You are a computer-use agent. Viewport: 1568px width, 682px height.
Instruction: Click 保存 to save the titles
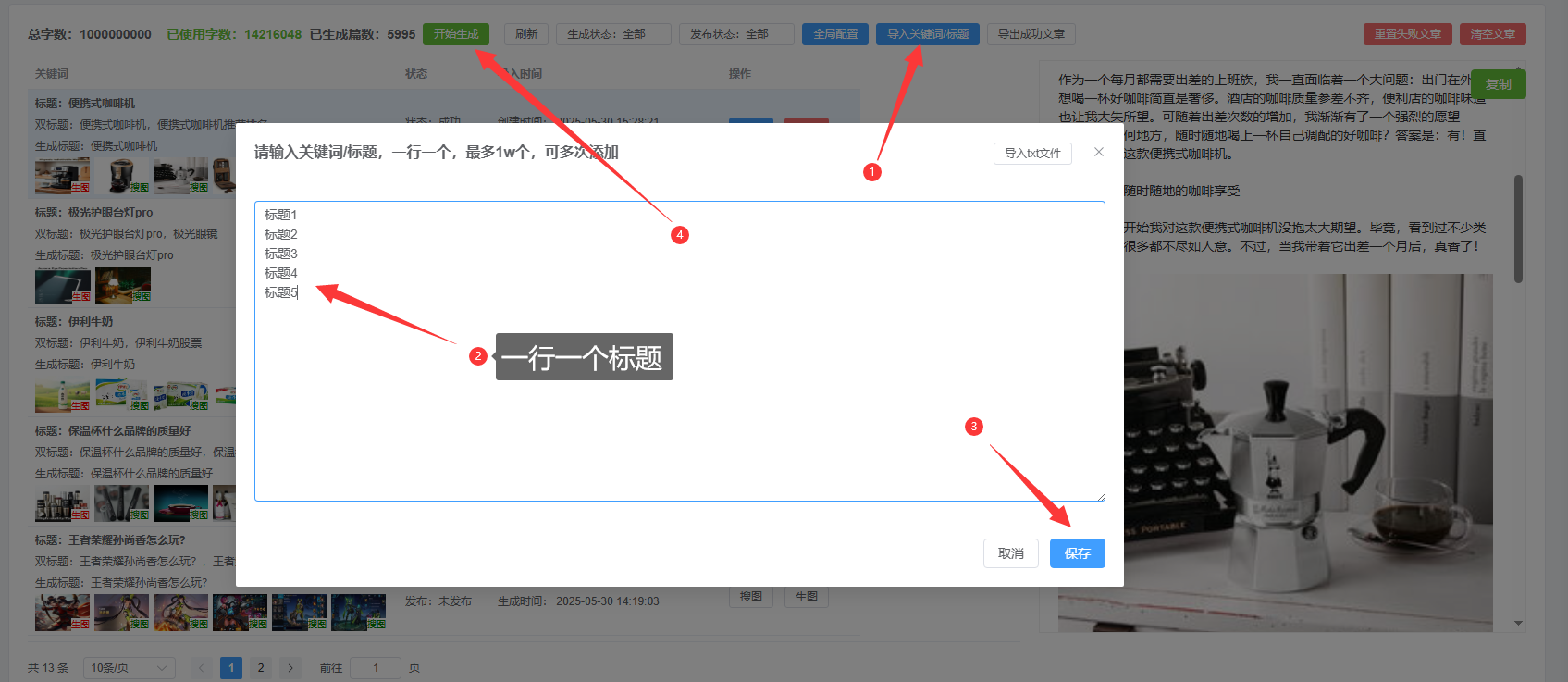(1078, 553)
